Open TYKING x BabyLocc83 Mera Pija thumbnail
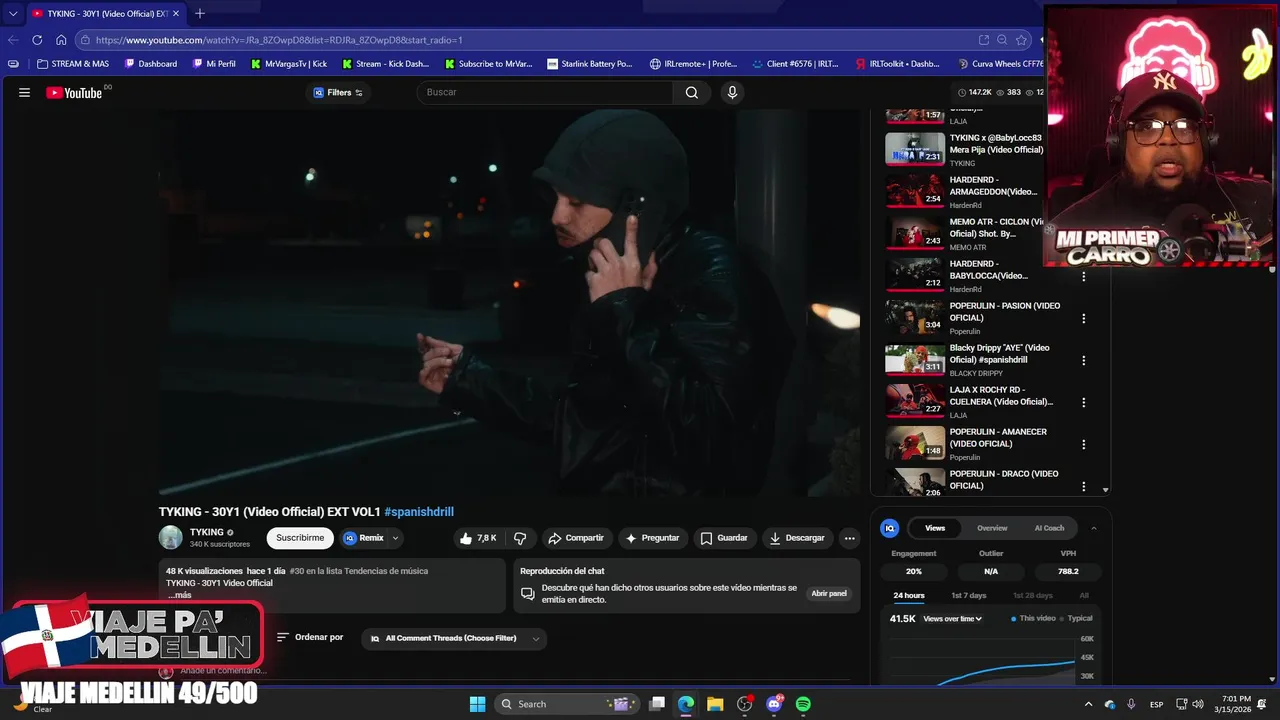Viewport: 1280px width, 720px height. point(915,148)
